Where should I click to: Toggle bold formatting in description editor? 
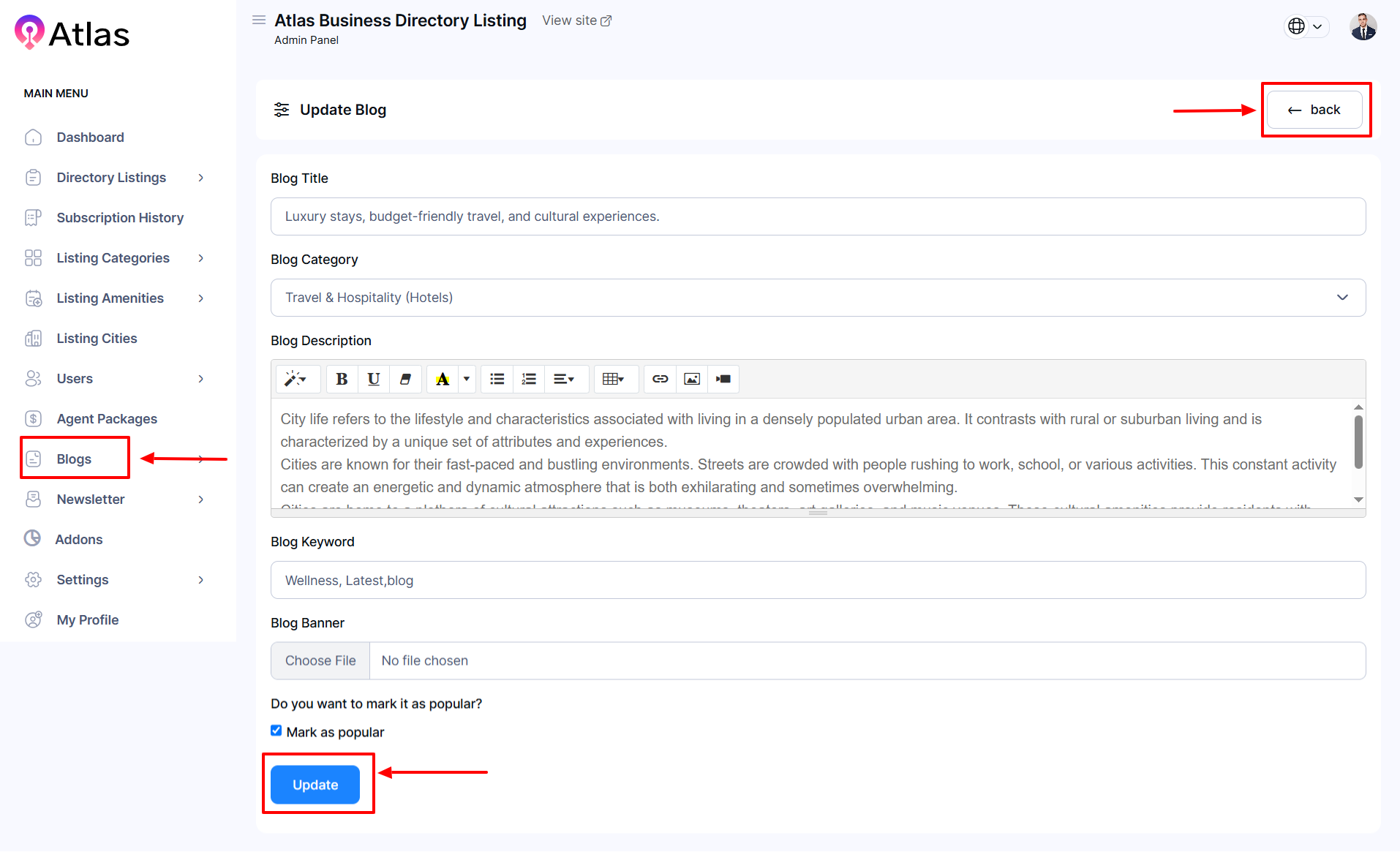(x=342, y=379)
